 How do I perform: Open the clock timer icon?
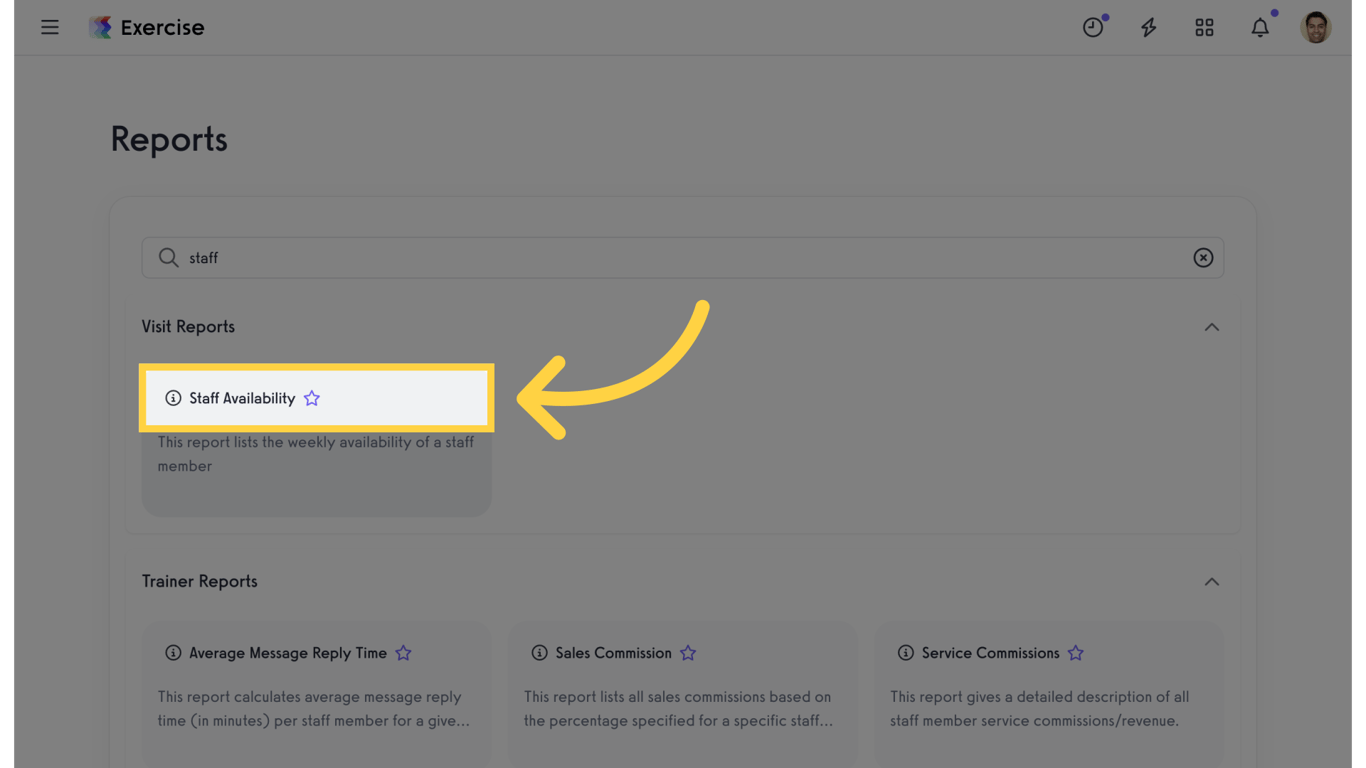coord(1093,28)
